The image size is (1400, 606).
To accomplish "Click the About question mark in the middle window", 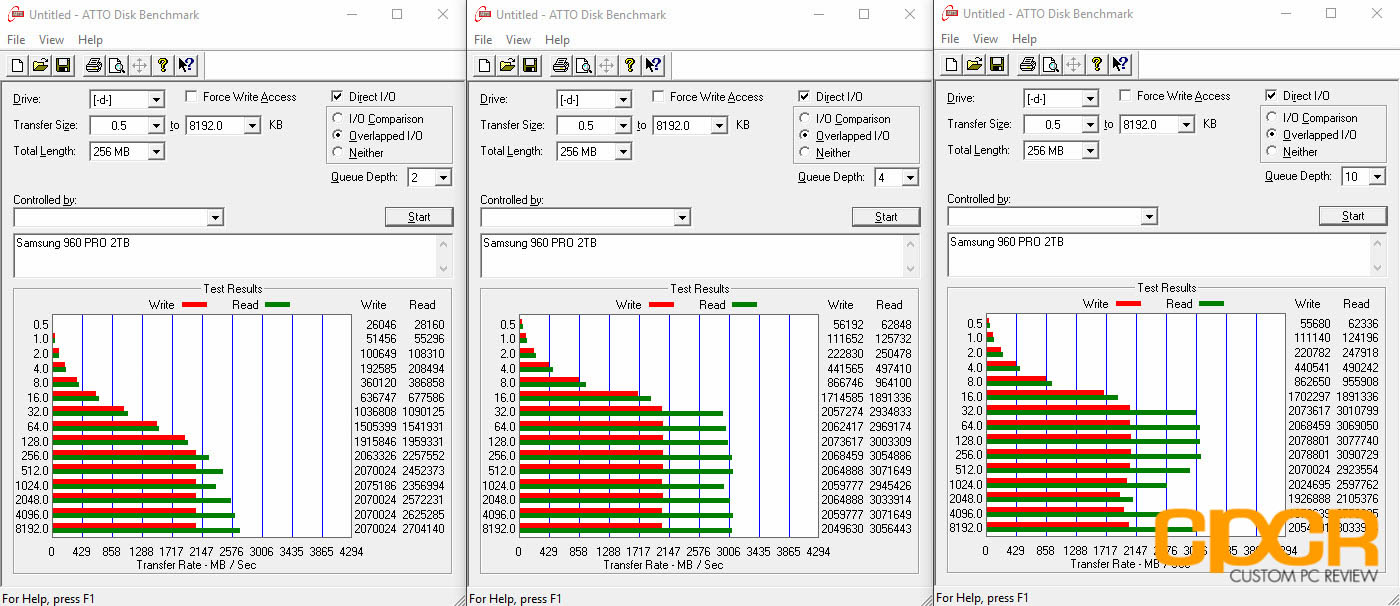I will pyautogui.click(x=629, y=66).
